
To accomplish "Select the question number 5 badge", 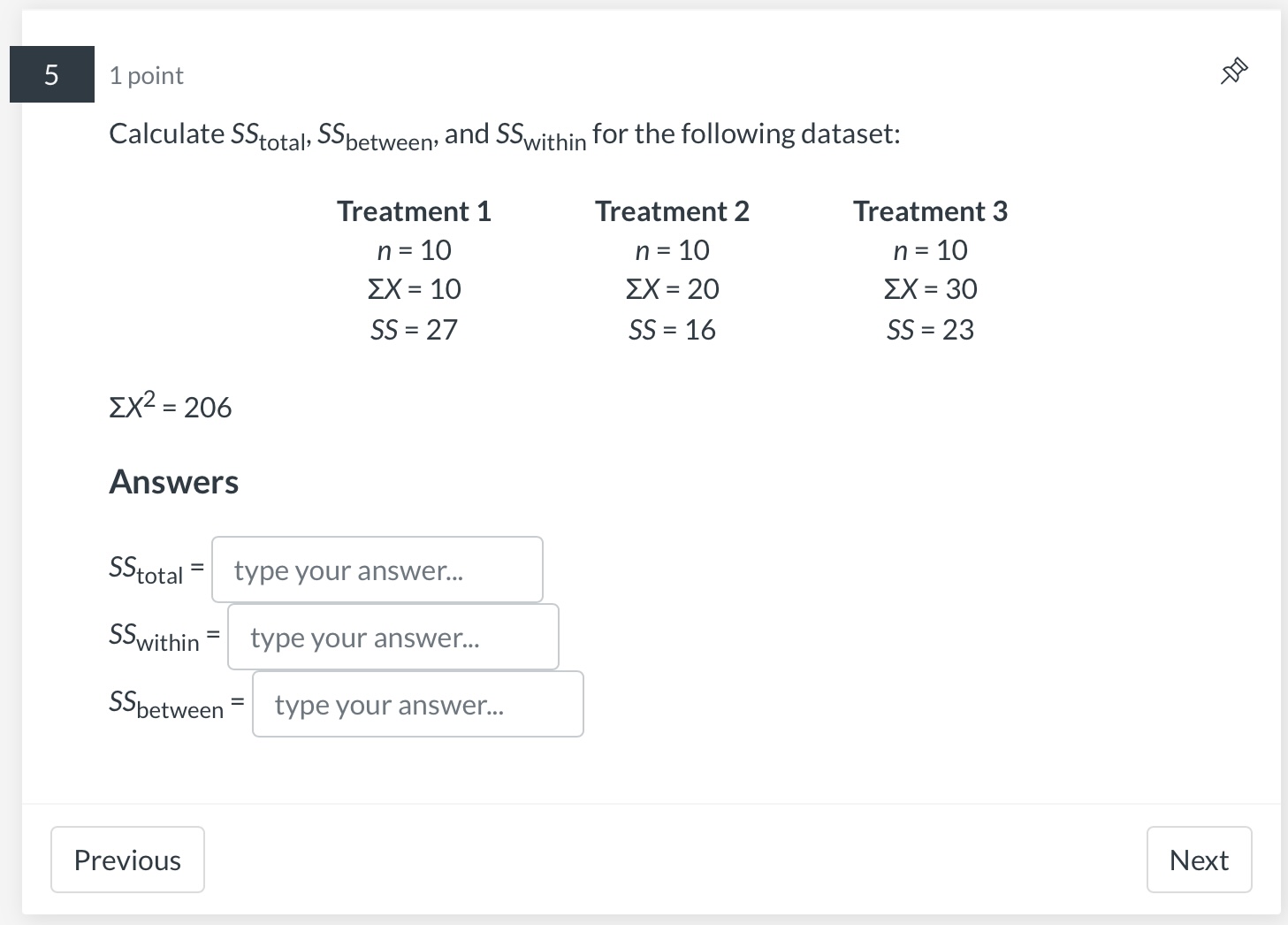I will [51, 74].
